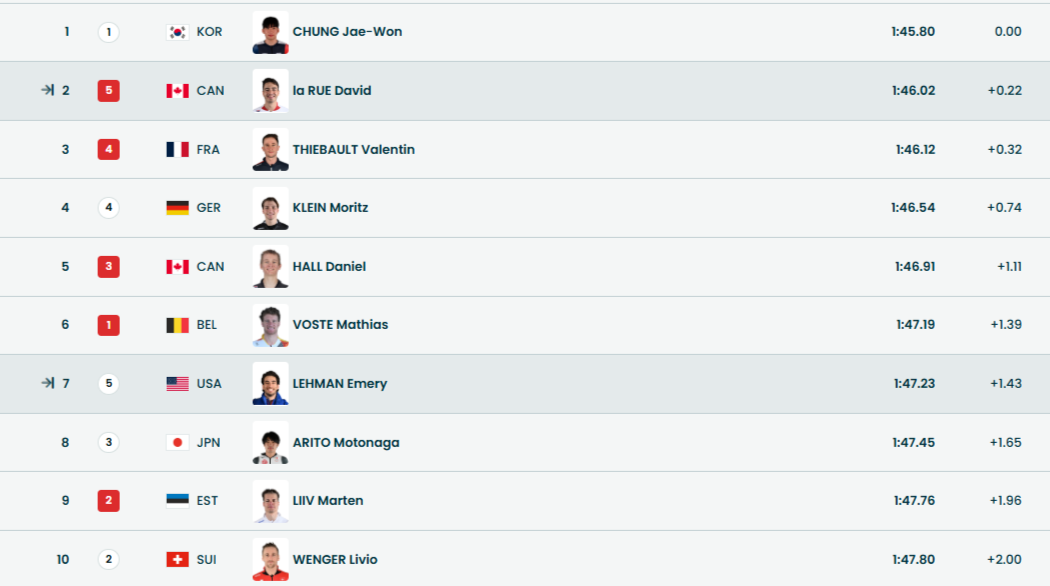Click the Japan flag icon
Image resolution: width=1050 pixels, height=586 pixels.
tap(177, 443)
